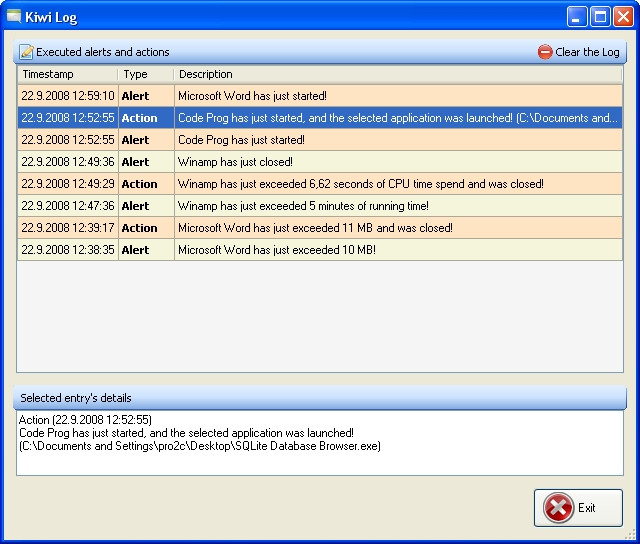The width and height of the screenshot is (640, 544).
Task: Click the SQLite Database Browser.exe path in details
Action: tap(200, 446)
